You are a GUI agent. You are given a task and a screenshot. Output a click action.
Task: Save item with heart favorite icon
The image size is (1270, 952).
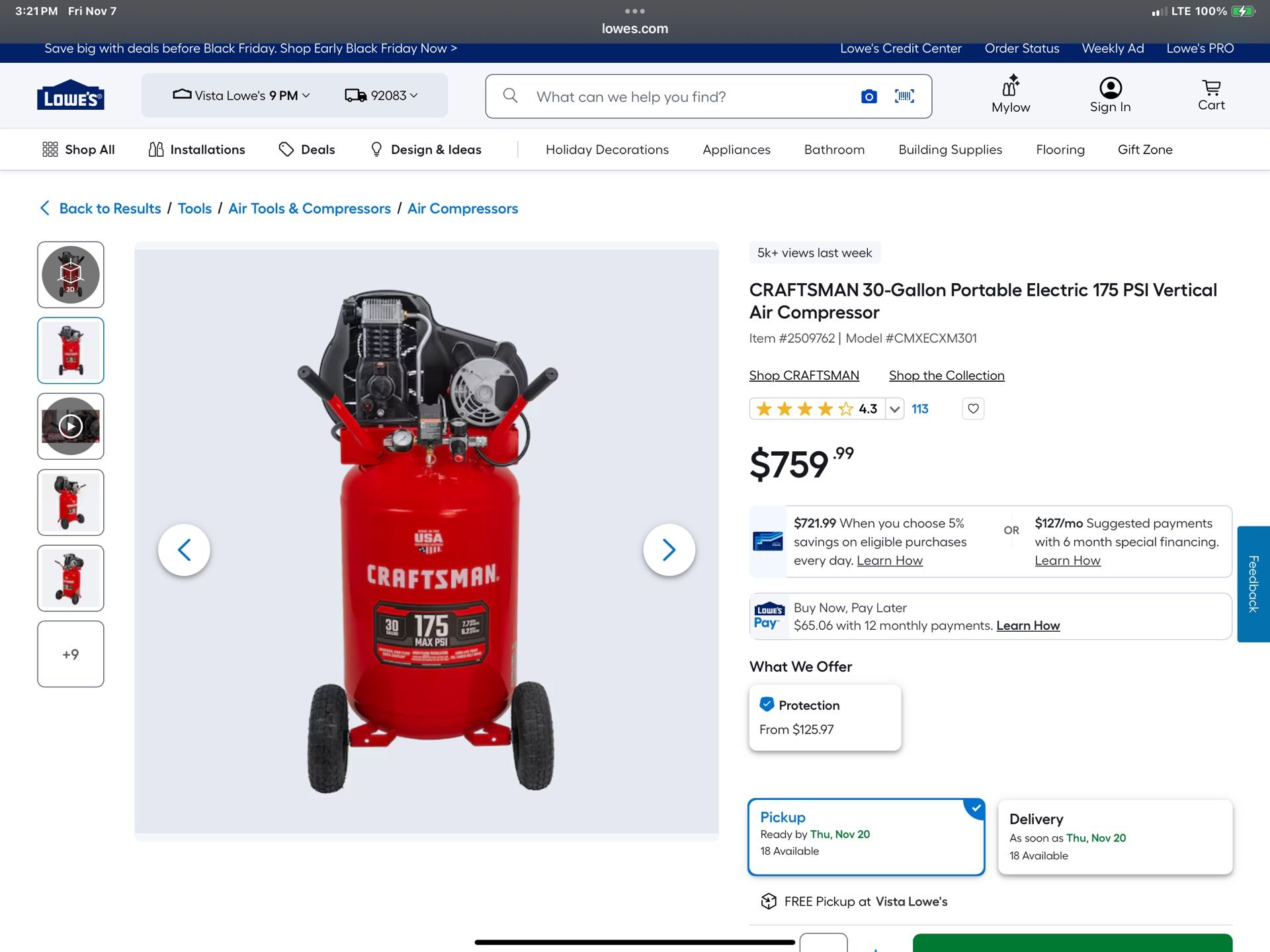click(x=973, y=409)
